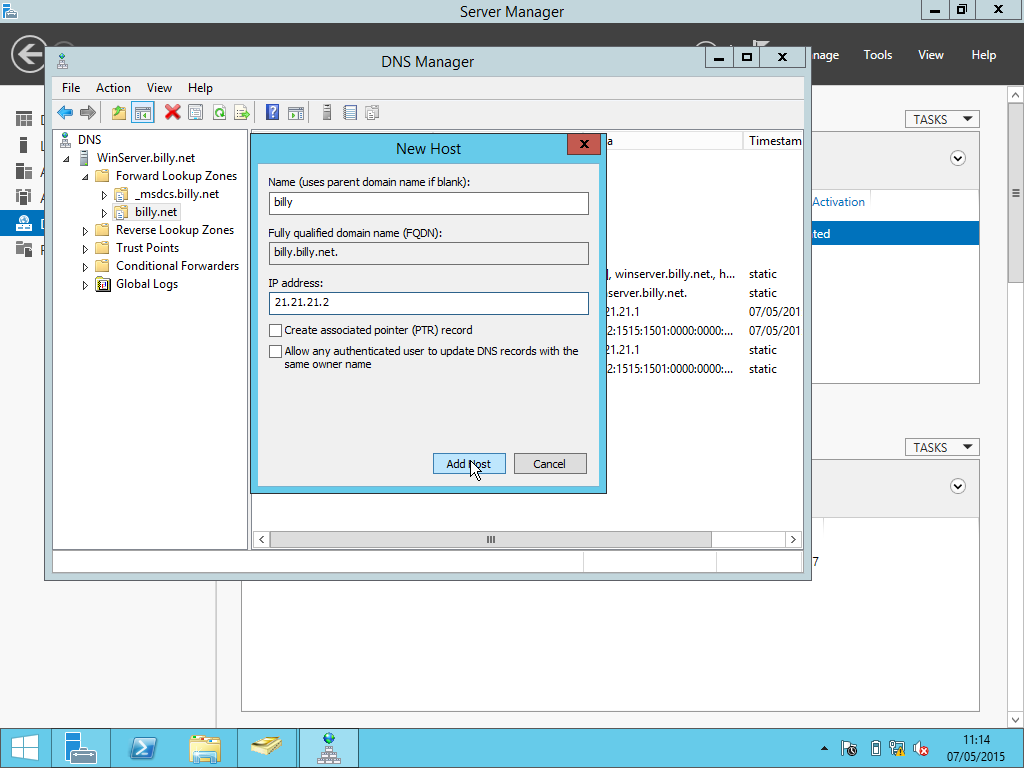Click the gray Forward arrow in DNS Manager toolbar
This screenshot has height=768, width=1024.
tap(88, 112)
